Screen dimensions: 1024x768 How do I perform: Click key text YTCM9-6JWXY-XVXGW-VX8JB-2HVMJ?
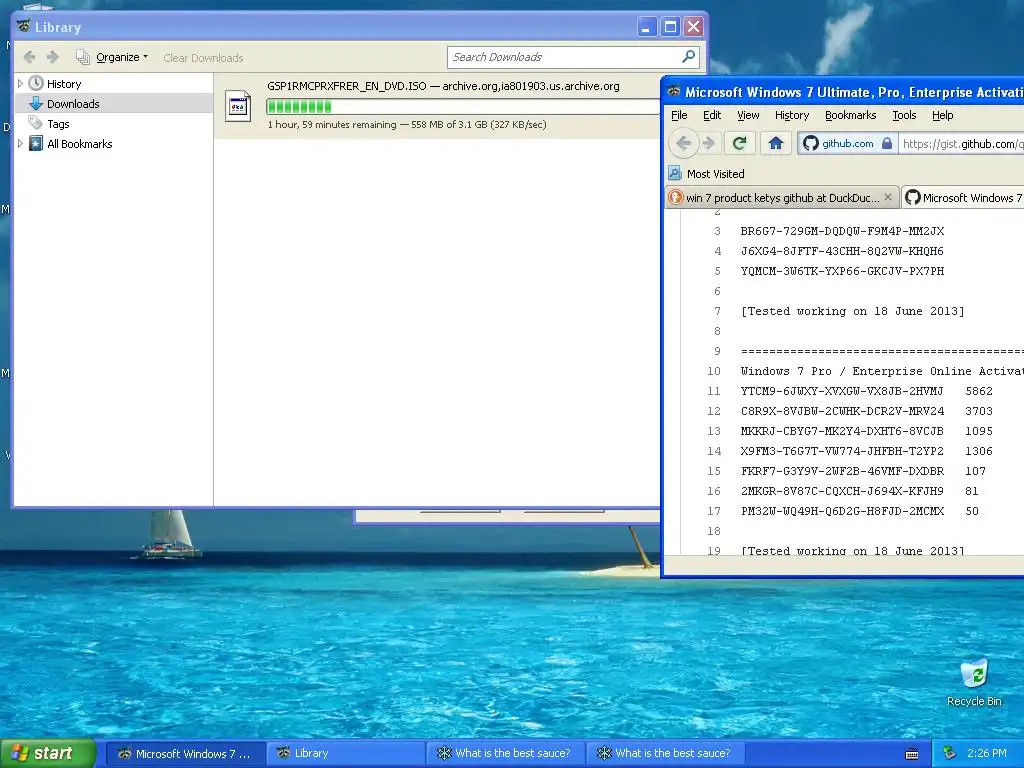tap(842, 391)
